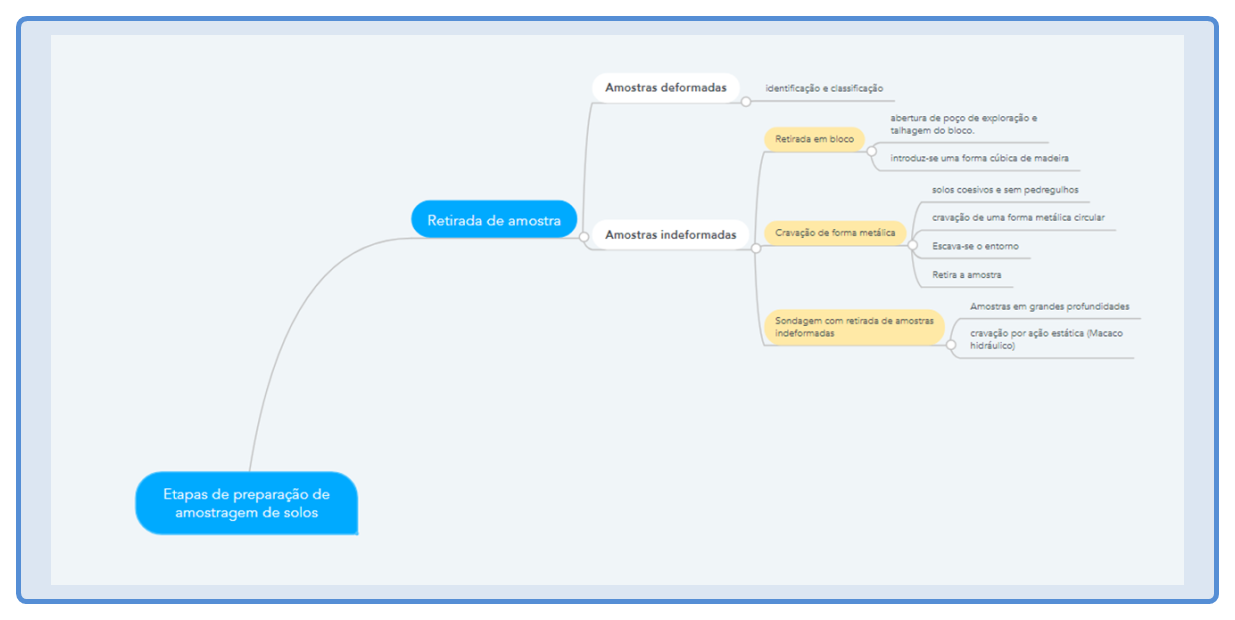The width and height of the screenshot is (1235, 620).
Task: Select Amostras em grandes profundidades leaf
Action: click(x=1050, y=306)
